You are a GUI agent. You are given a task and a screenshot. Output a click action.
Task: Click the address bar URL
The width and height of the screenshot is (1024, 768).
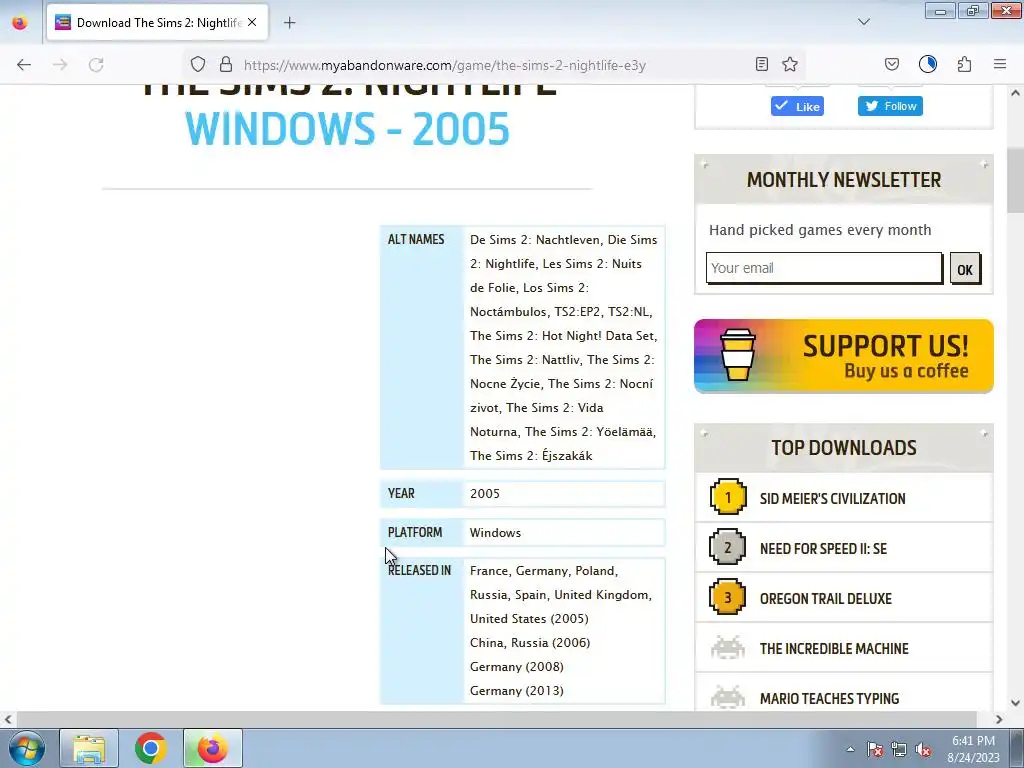tap(445, 65)
